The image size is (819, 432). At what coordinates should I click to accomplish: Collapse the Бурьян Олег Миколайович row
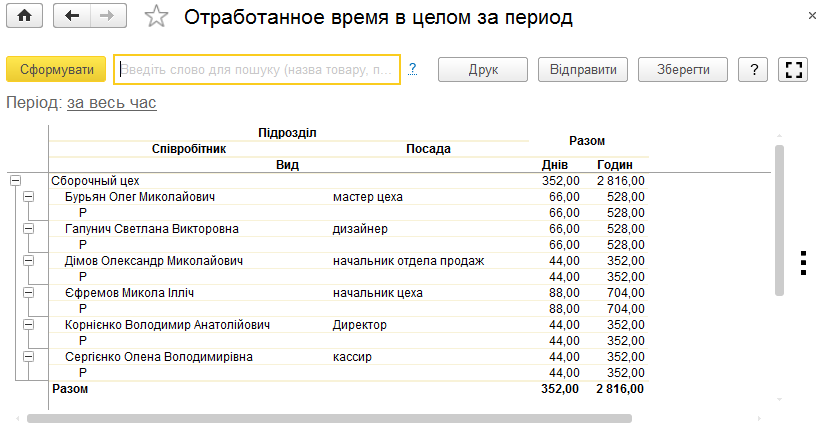tap(29, 197)
